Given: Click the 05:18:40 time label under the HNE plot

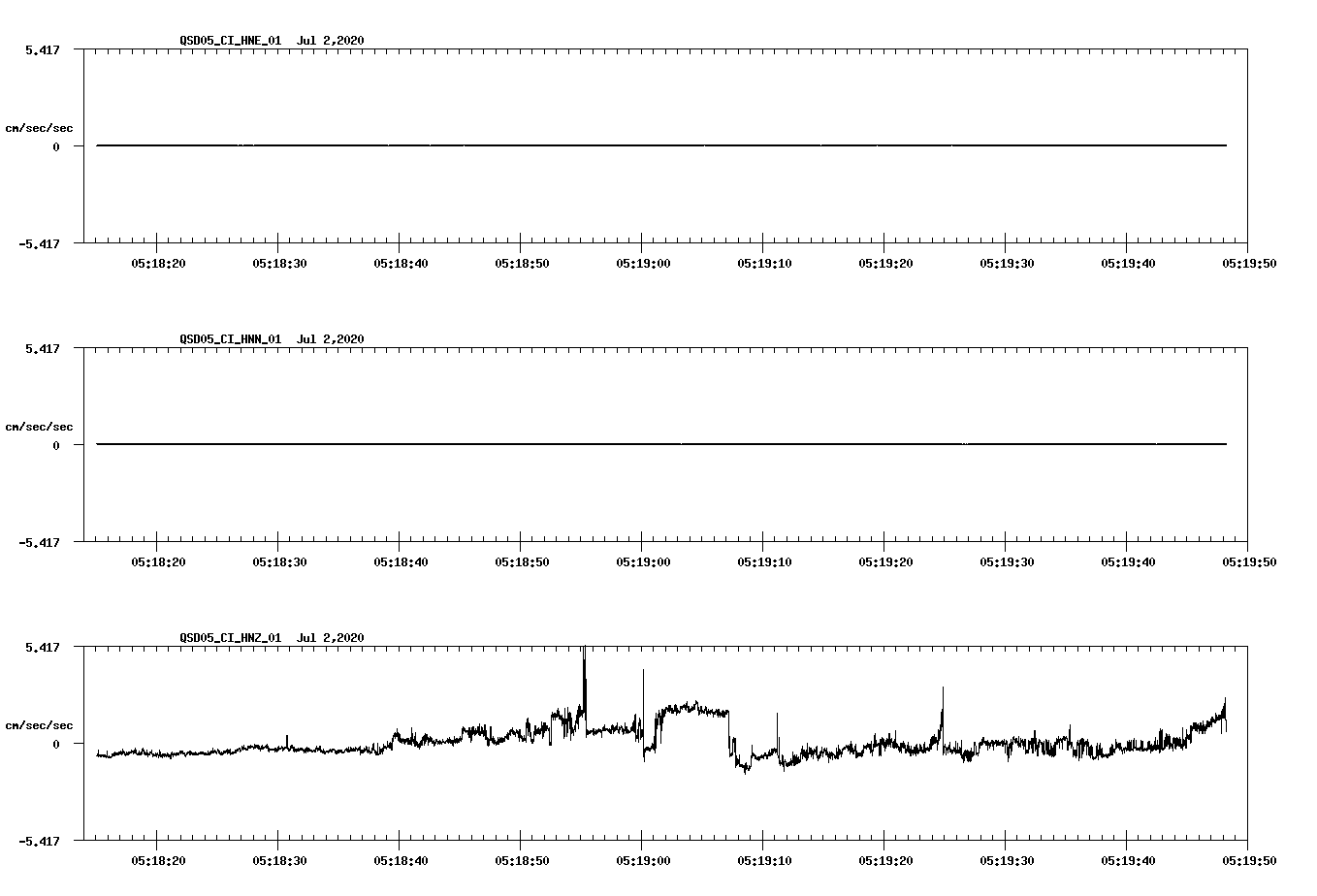Looking at the screenshot, I should pos(400,263).
